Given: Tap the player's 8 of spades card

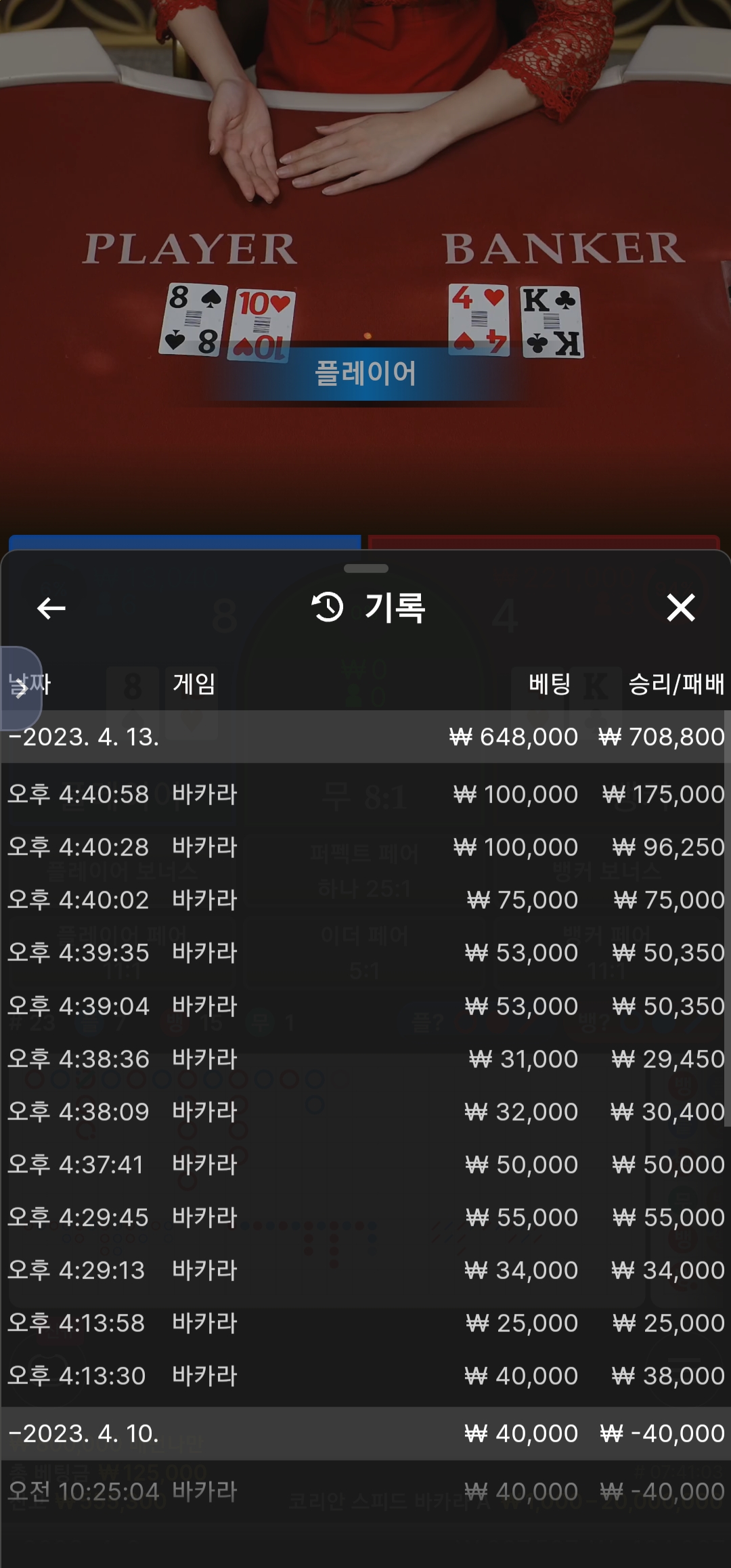Looking at the screenshot, I should point(194,320).
